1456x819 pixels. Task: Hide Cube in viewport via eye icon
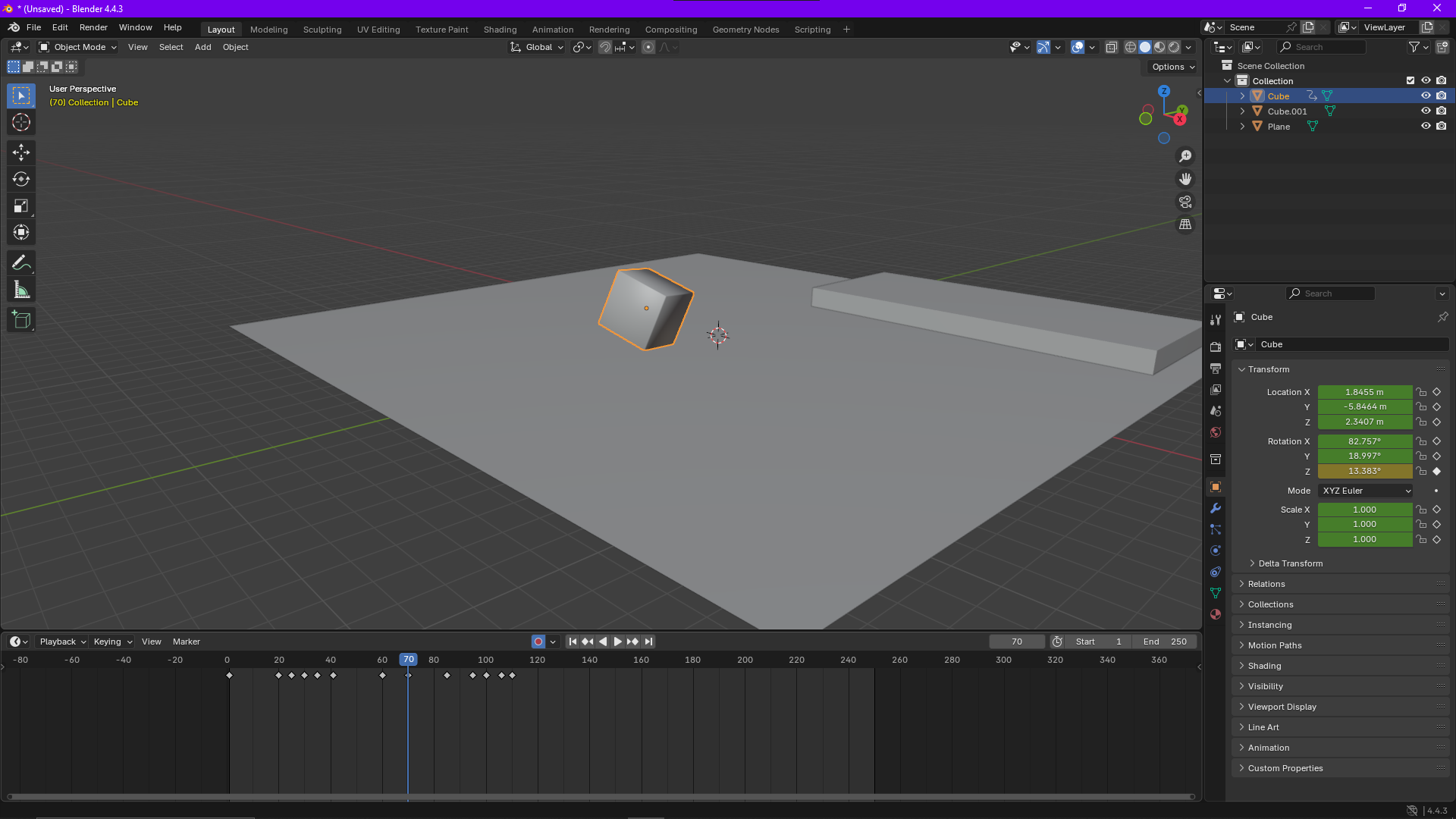click(1426, 96)
